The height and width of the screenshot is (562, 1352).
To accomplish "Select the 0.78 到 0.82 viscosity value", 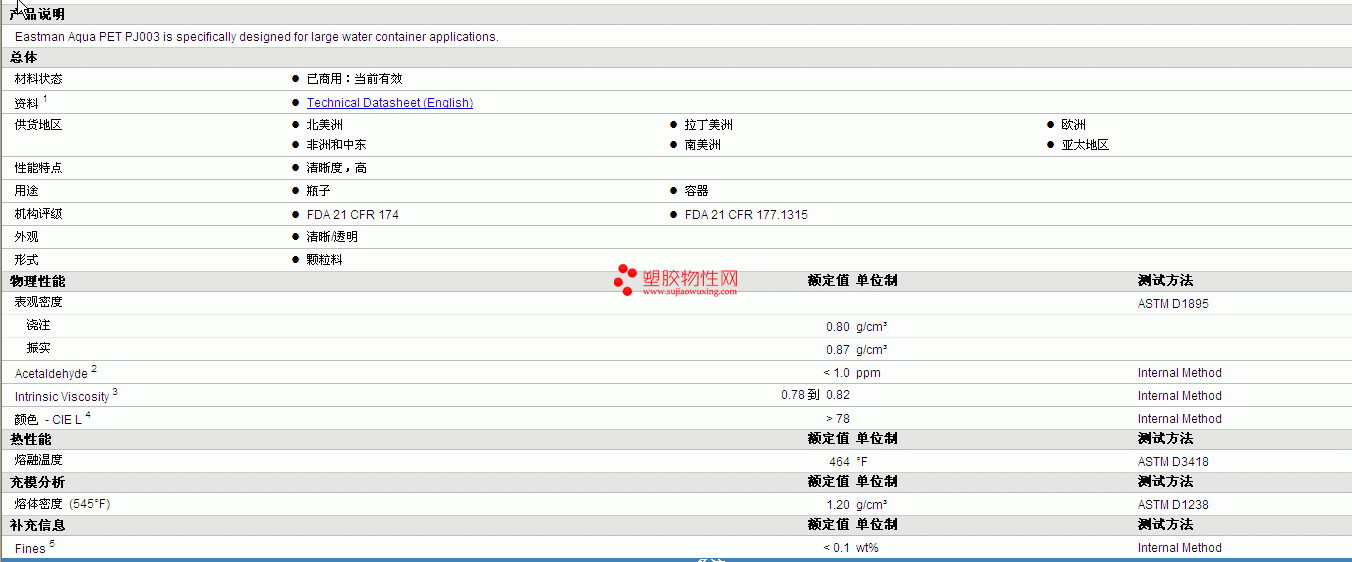I will click(815, 395).
